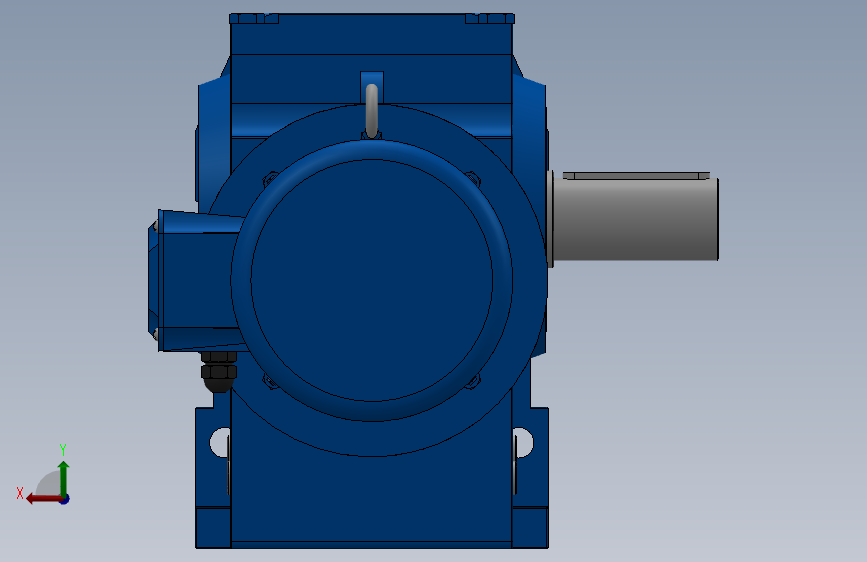
Task: Click the red "X" axis label
Action: pyautogui.click(x=20, y=493)
